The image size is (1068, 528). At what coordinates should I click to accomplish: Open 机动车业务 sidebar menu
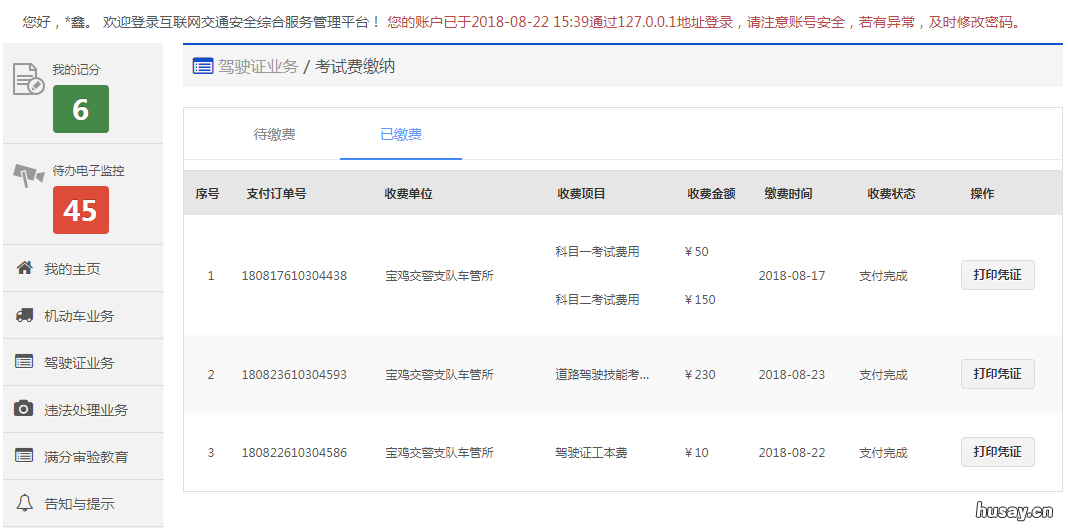coord(79,315)
